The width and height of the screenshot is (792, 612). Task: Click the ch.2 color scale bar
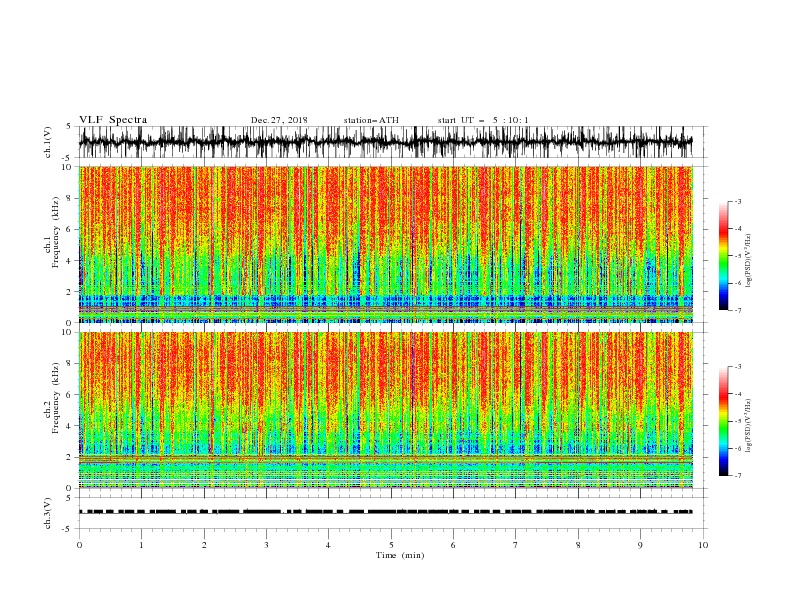pyautogui.click(x=723, y=421)
